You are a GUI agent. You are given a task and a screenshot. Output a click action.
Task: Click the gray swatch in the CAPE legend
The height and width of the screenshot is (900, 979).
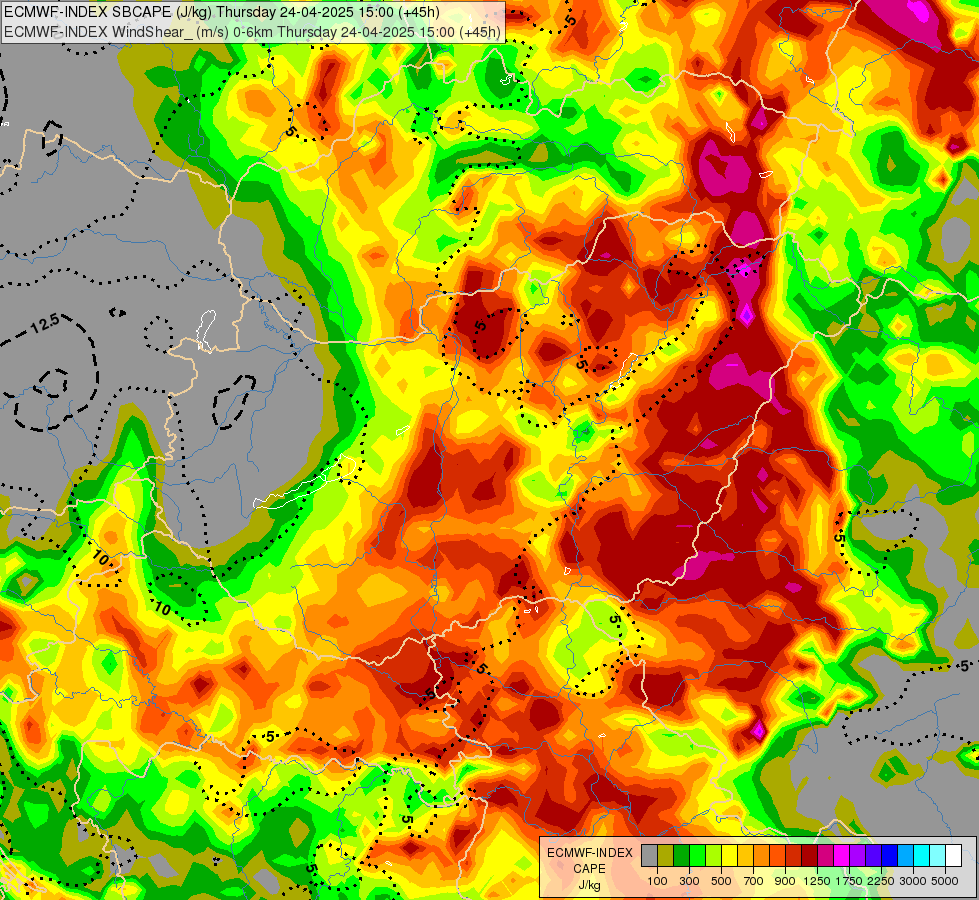pos(649,855)
